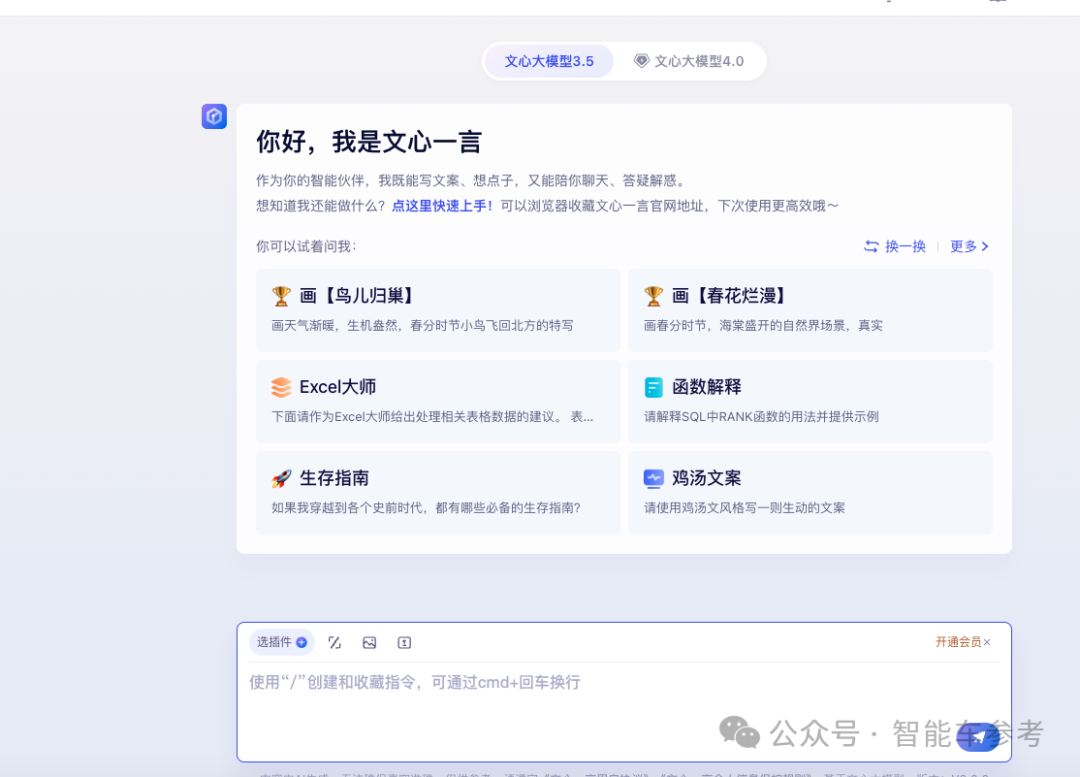
Task: Dismiss the 开通会员 prompt with the x
Action: pyautogui.click(x=987, y=642)
